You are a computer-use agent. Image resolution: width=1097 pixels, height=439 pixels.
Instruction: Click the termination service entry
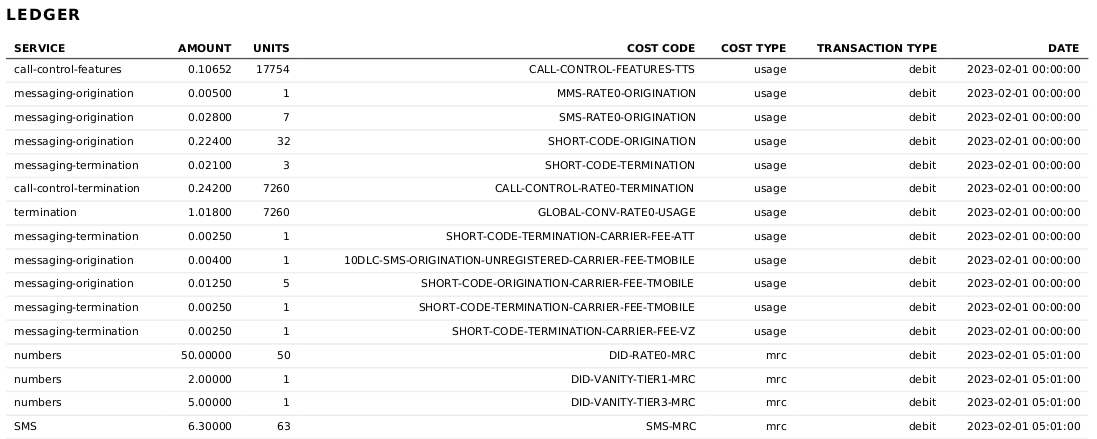[x=45, y=212]
